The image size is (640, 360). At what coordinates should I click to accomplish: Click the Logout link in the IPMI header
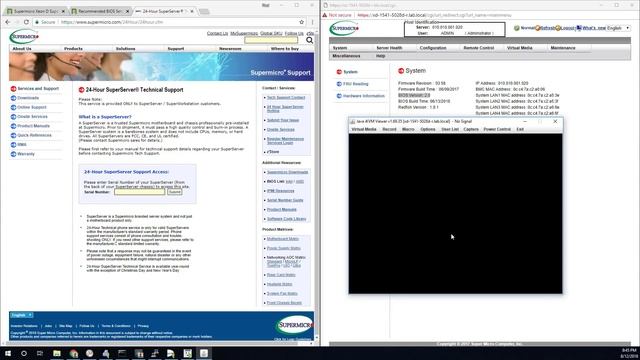click(x=566, y=28)
